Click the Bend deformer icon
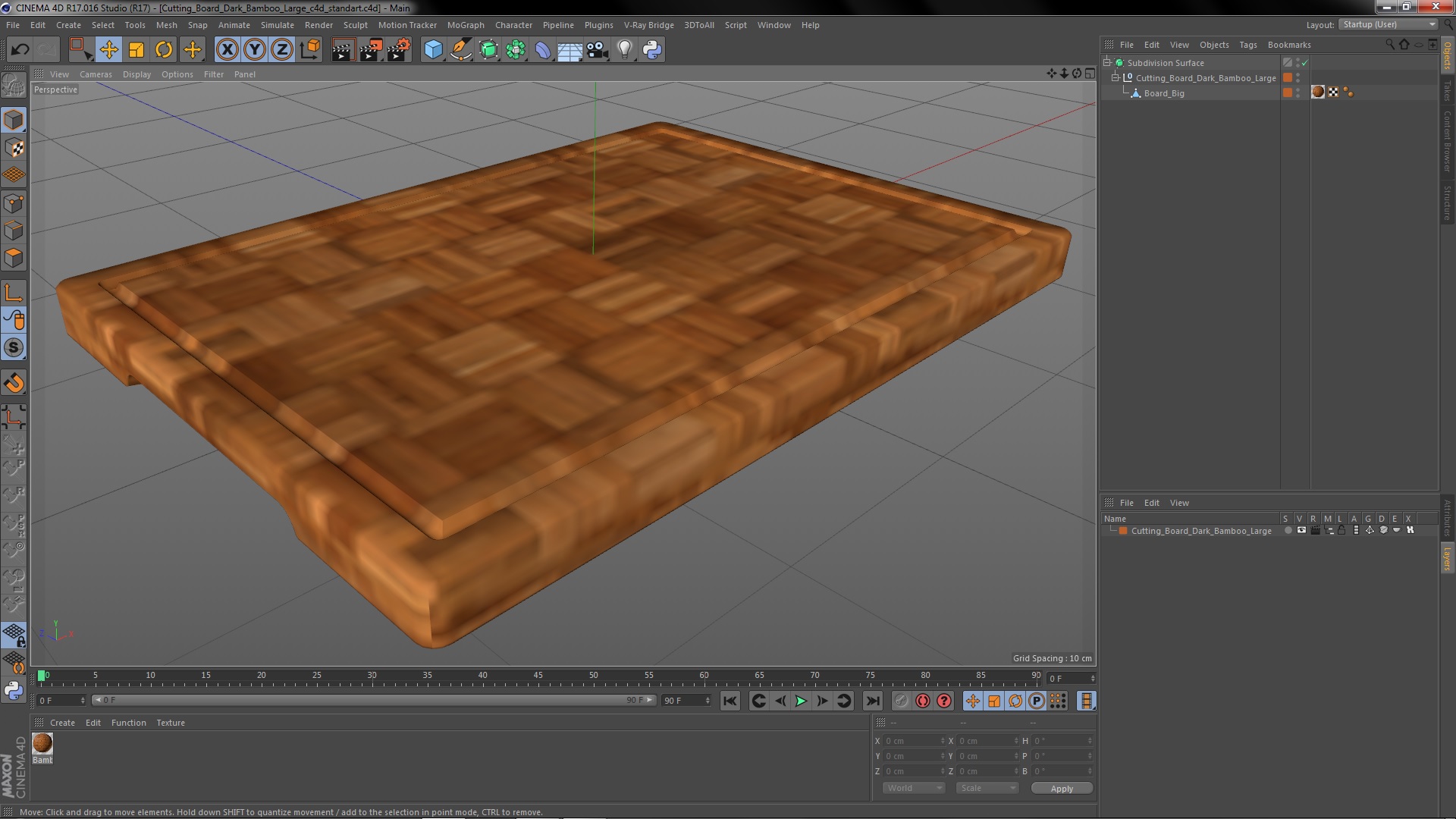1456x819 pixels. point(543,50)
